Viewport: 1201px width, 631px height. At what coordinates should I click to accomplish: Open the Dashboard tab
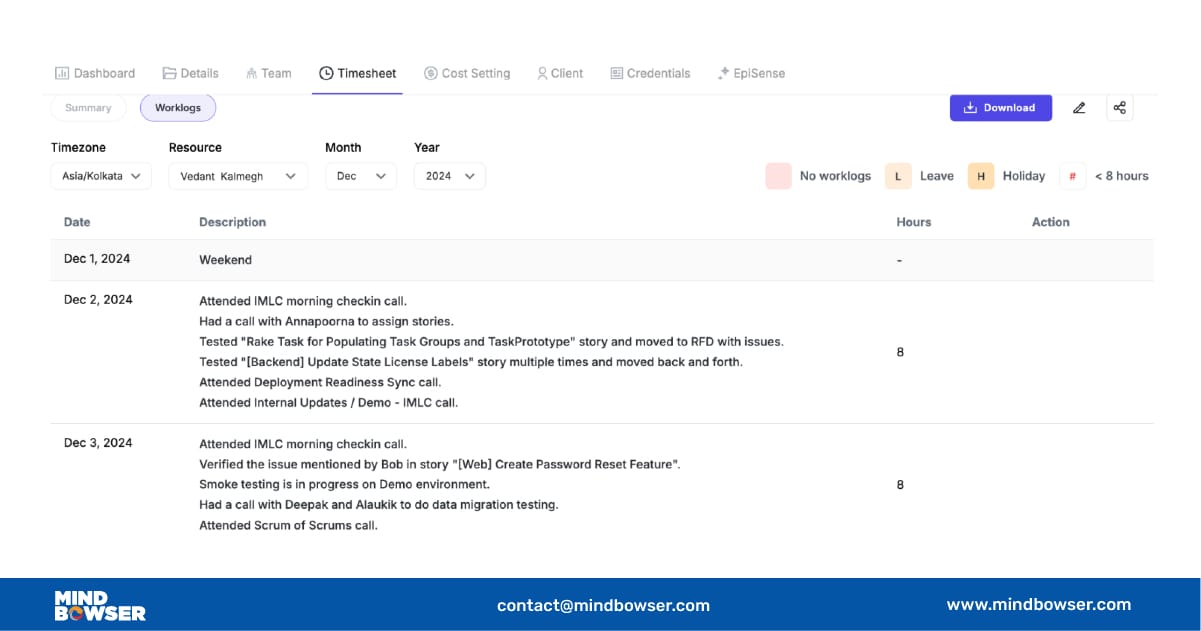pos(95,73)
